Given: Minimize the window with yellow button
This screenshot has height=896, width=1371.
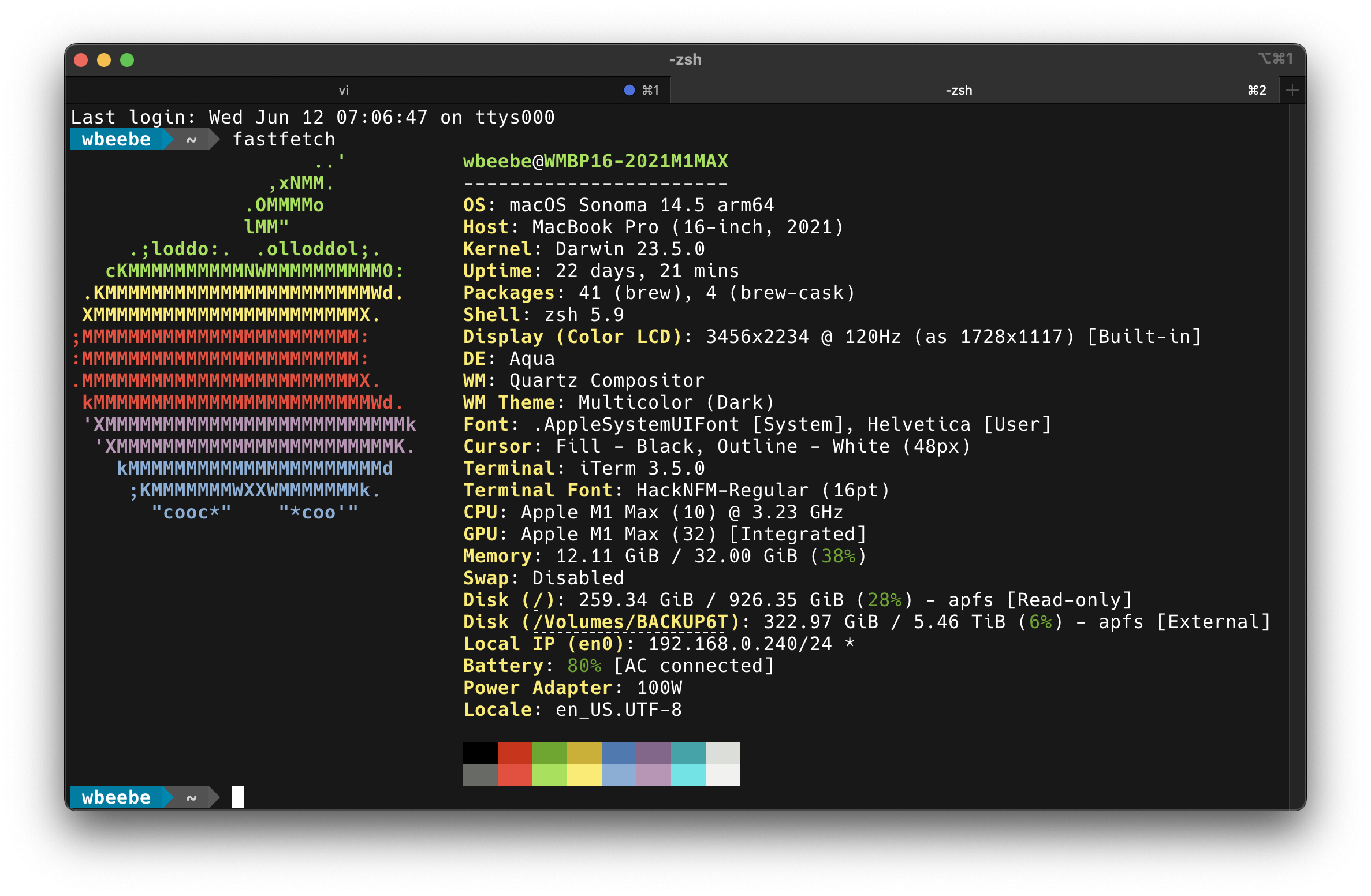Looking at the screenshot, I should (x=105, y=60).
